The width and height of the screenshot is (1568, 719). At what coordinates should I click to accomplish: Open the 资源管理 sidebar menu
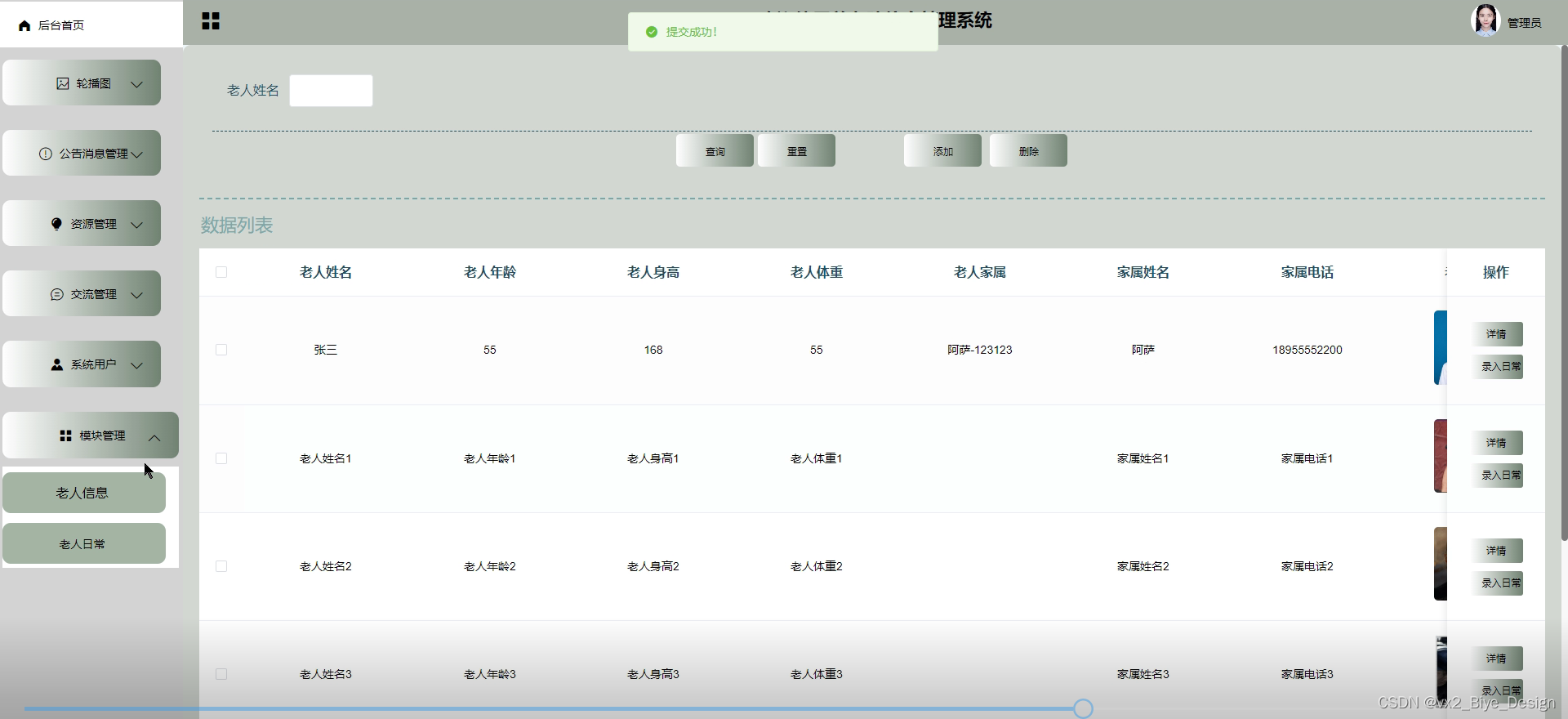(82, 223)
